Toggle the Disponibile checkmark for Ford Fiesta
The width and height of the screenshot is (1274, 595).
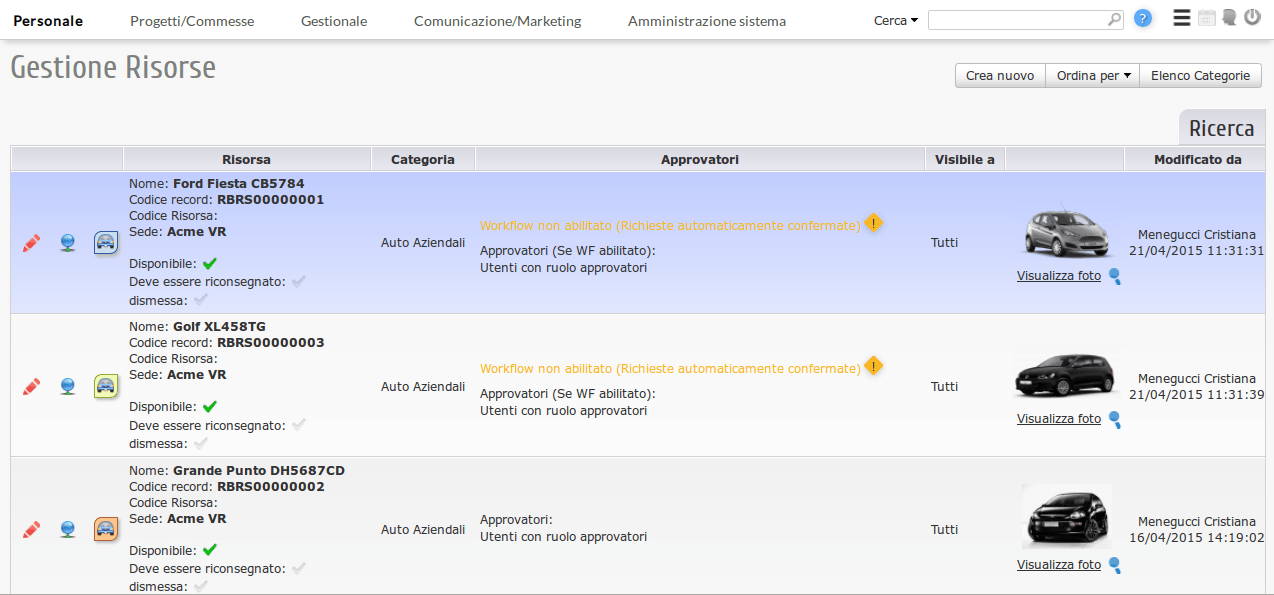[x=210, y=264]
